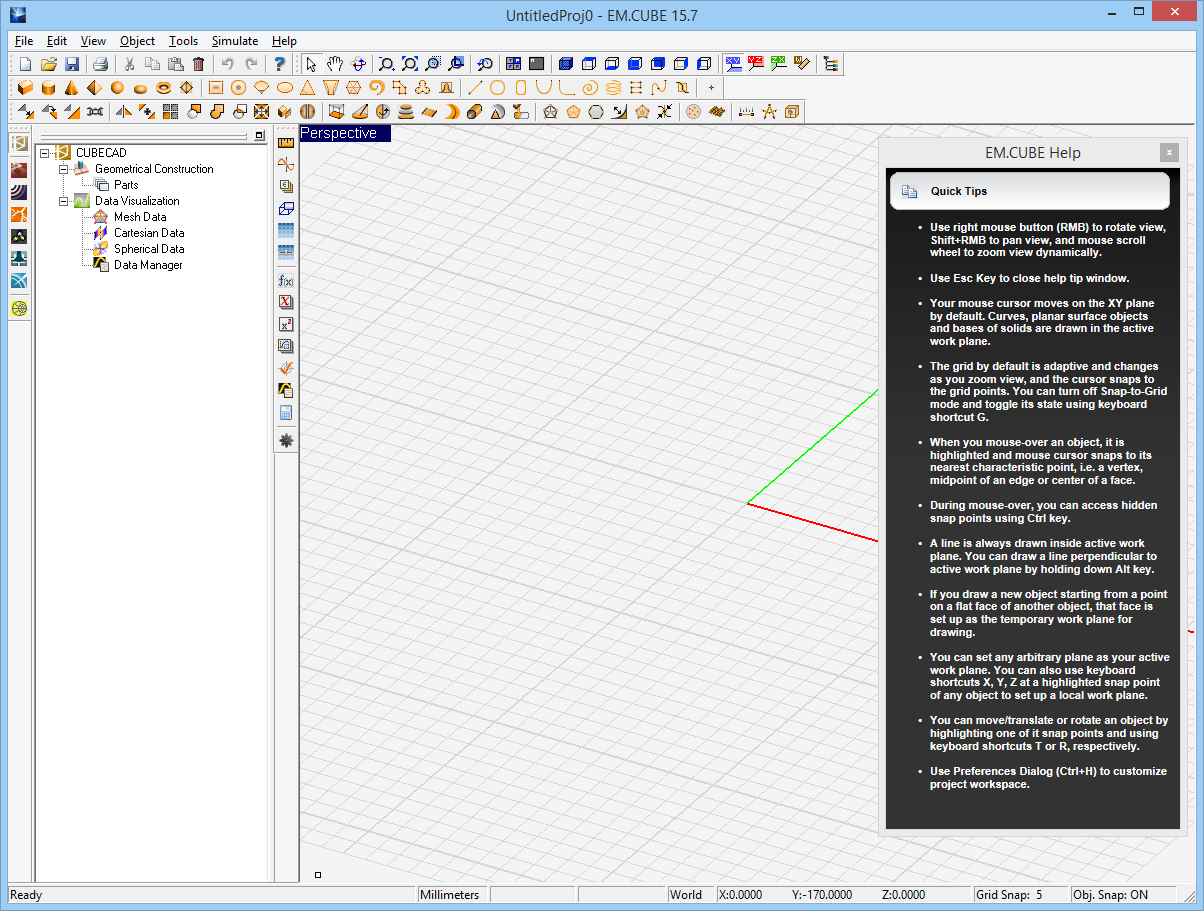Open the Simulate menu
Image resolution: width=1204 pixels, height=911 pixels.
click(234, 41)
